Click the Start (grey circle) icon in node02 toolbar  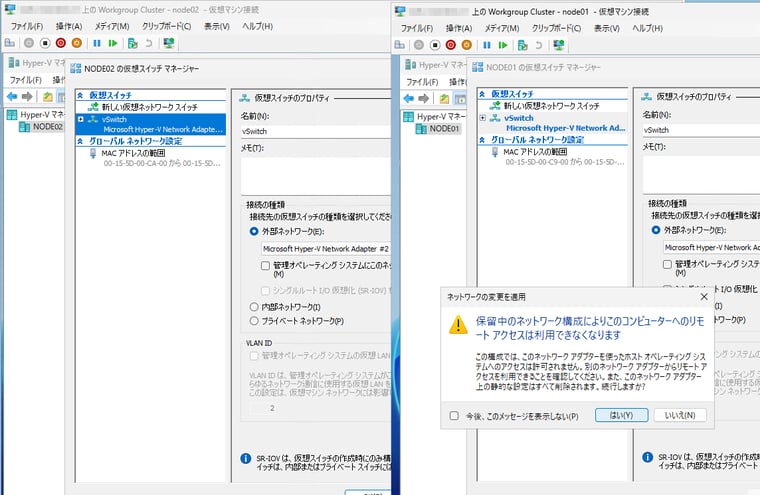coord(29,43)
